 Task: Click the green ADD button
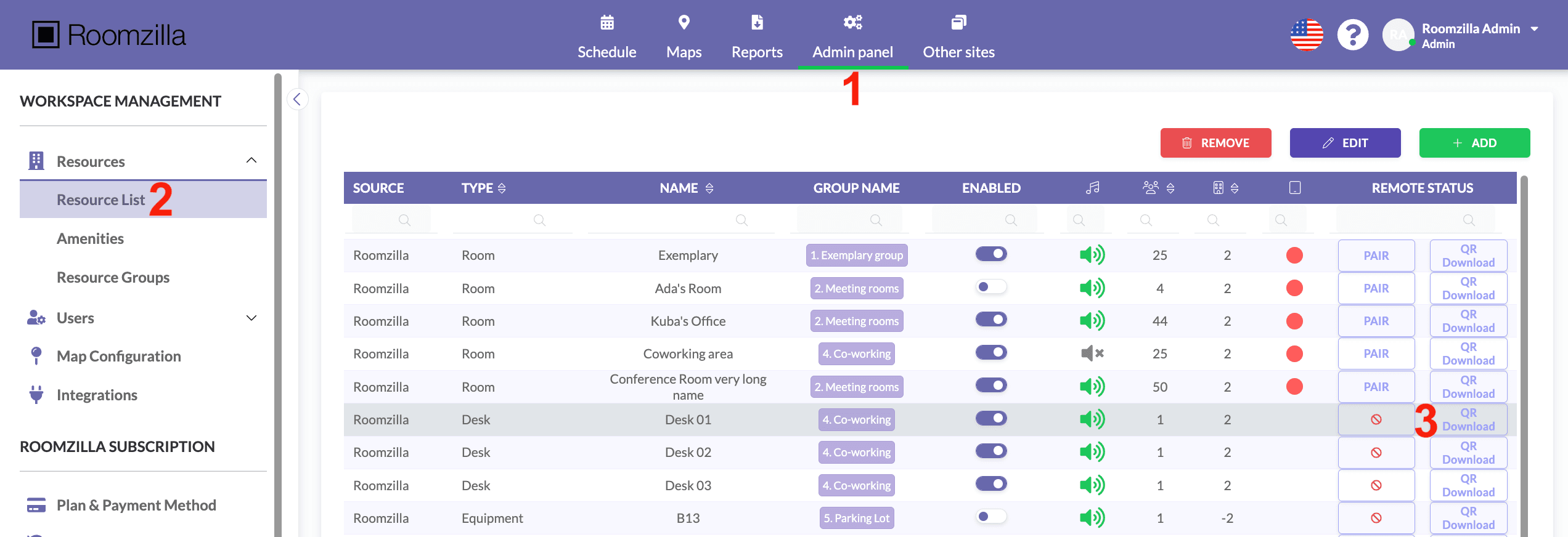pyautogui.click(x=1474, y=143)
